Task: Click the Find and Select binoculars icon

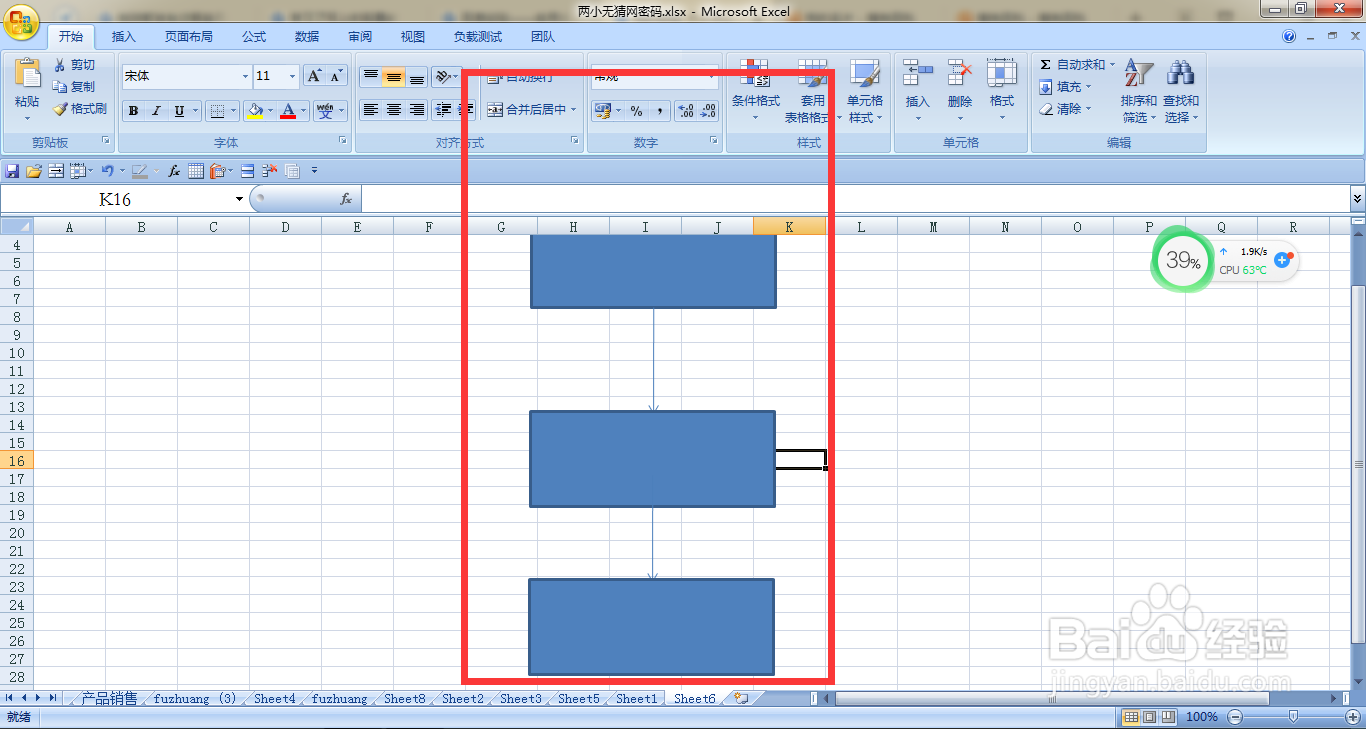Action: click(x=1181, y=73)
